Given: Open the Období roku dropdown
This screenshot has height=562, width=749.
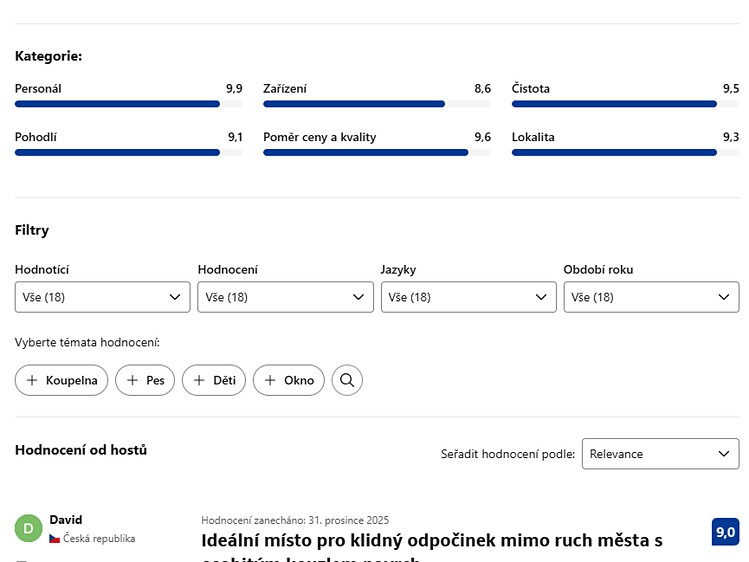Looking at the screenshot, I should click(652, 297).
